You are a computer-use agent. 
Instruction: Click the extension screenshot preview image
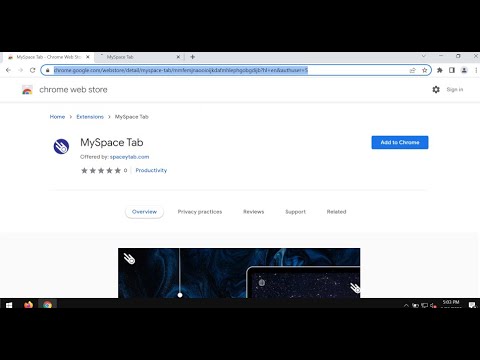tap(239, 273)
